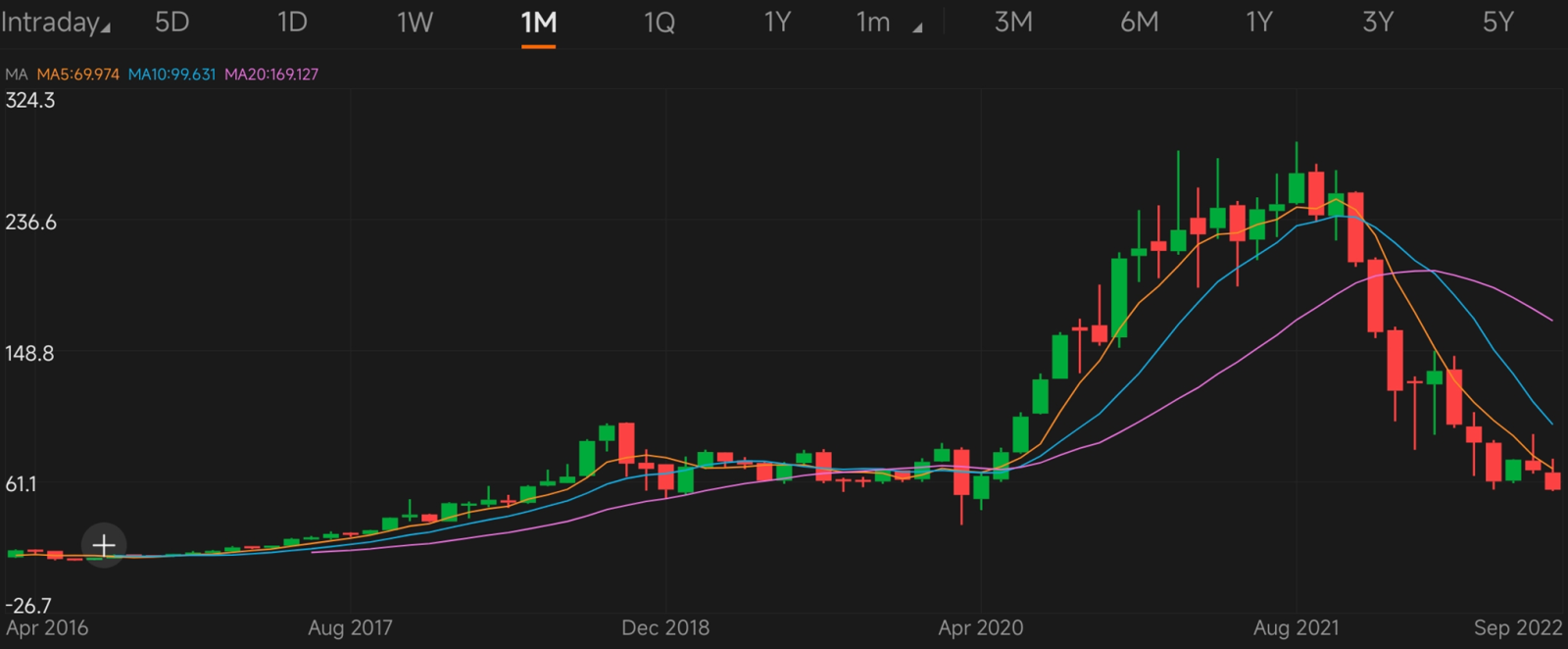
Task: Expand the 1m minute interval dropdown
Action: [x=887, y=23]
